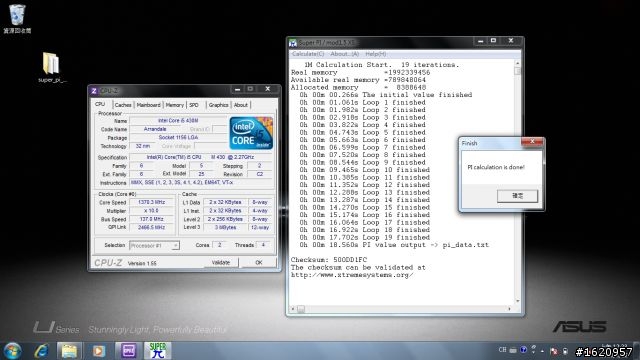
Task: Switch to Super PI taskbar icon
Action: point(158,351)
